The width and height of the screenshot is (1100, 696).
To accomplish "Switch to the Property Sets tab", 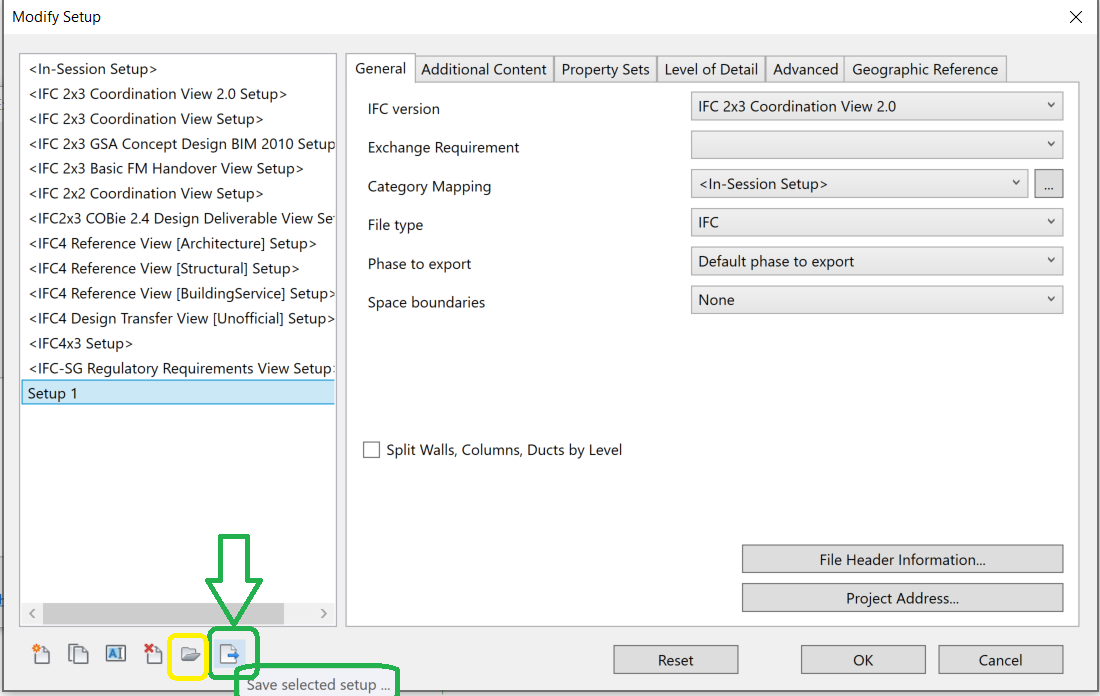I will pyautogui.click(x=605, y=68).
